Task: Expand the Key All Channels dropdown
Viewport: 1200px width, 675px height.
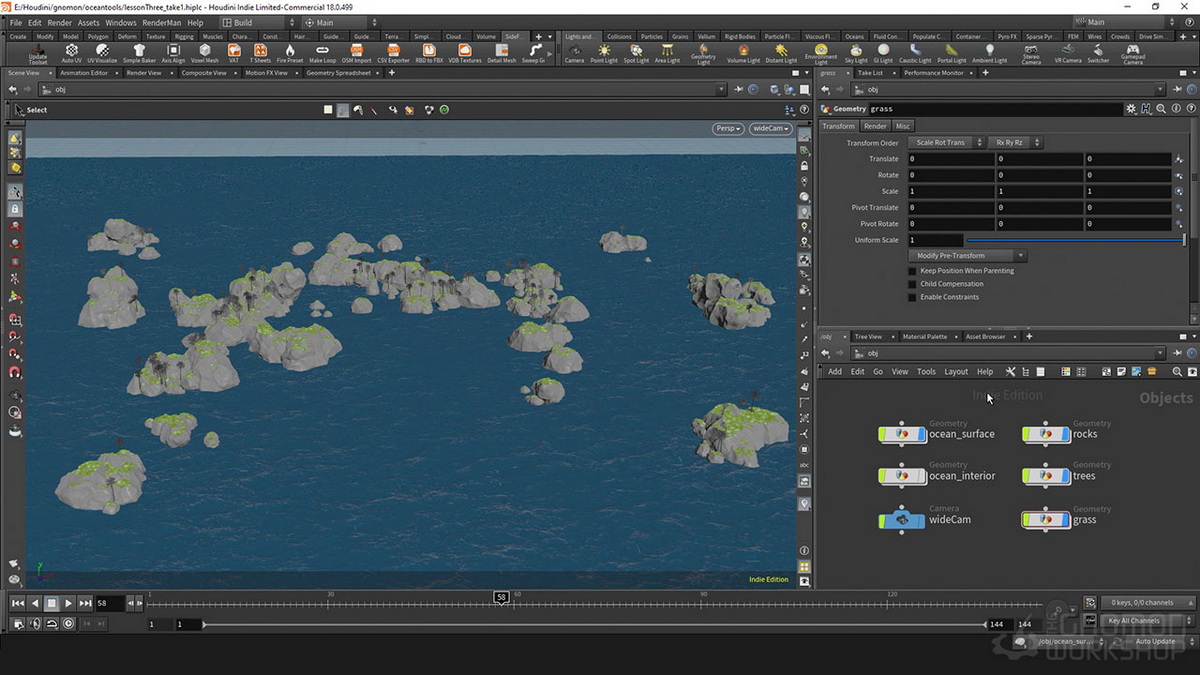Action: [x=1149, y=621]
